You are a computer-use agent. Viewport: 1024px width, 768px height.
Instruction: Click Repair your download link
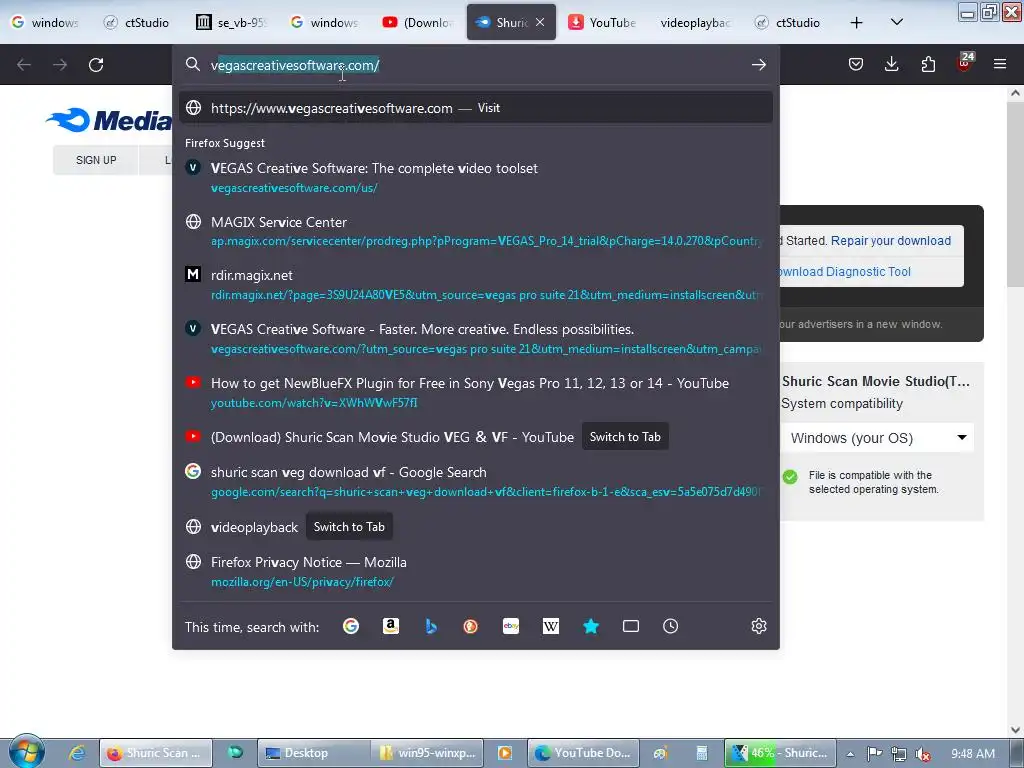tap(891, 240)
